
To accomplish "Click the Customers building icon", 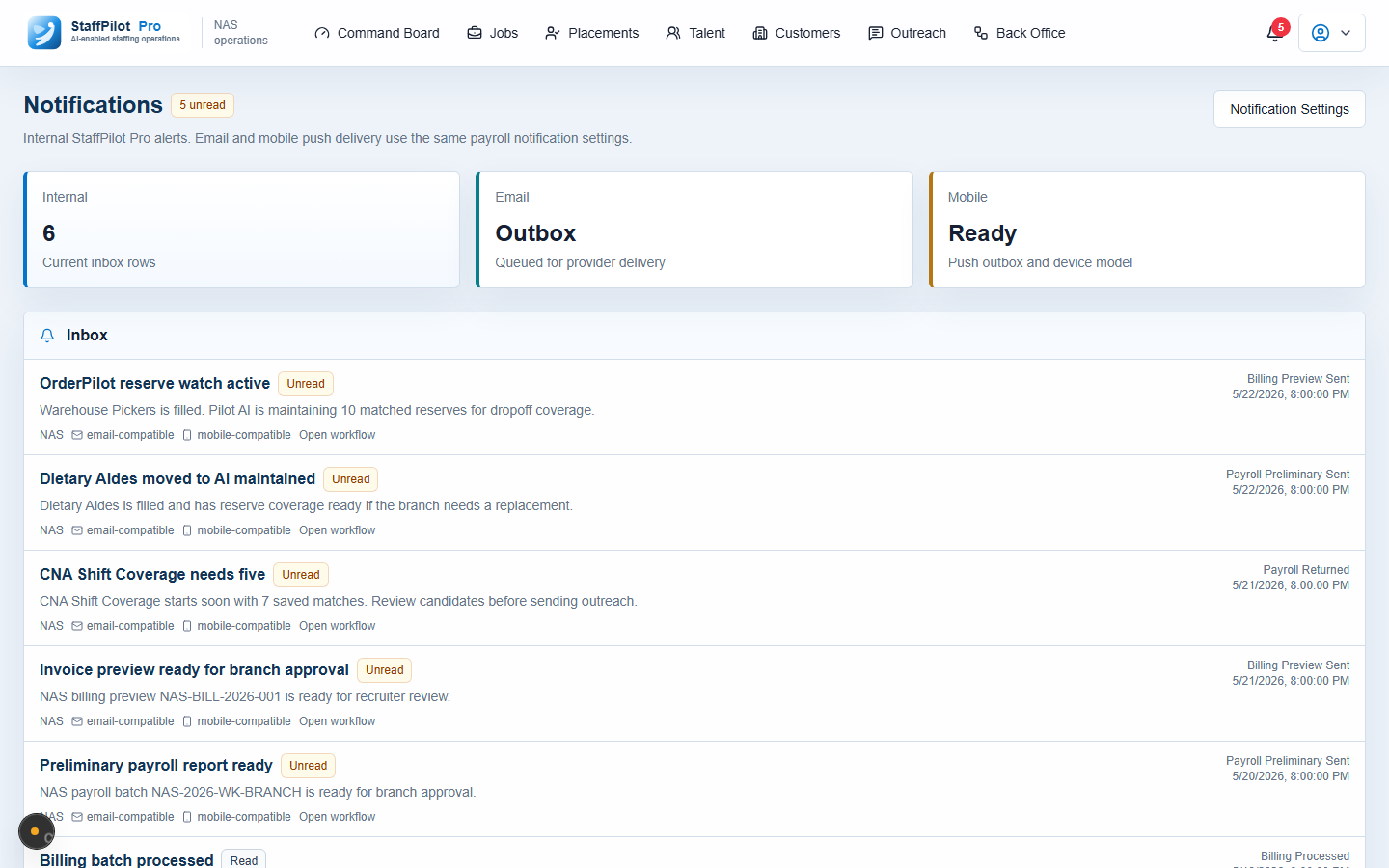I will [x=760, y=33].
